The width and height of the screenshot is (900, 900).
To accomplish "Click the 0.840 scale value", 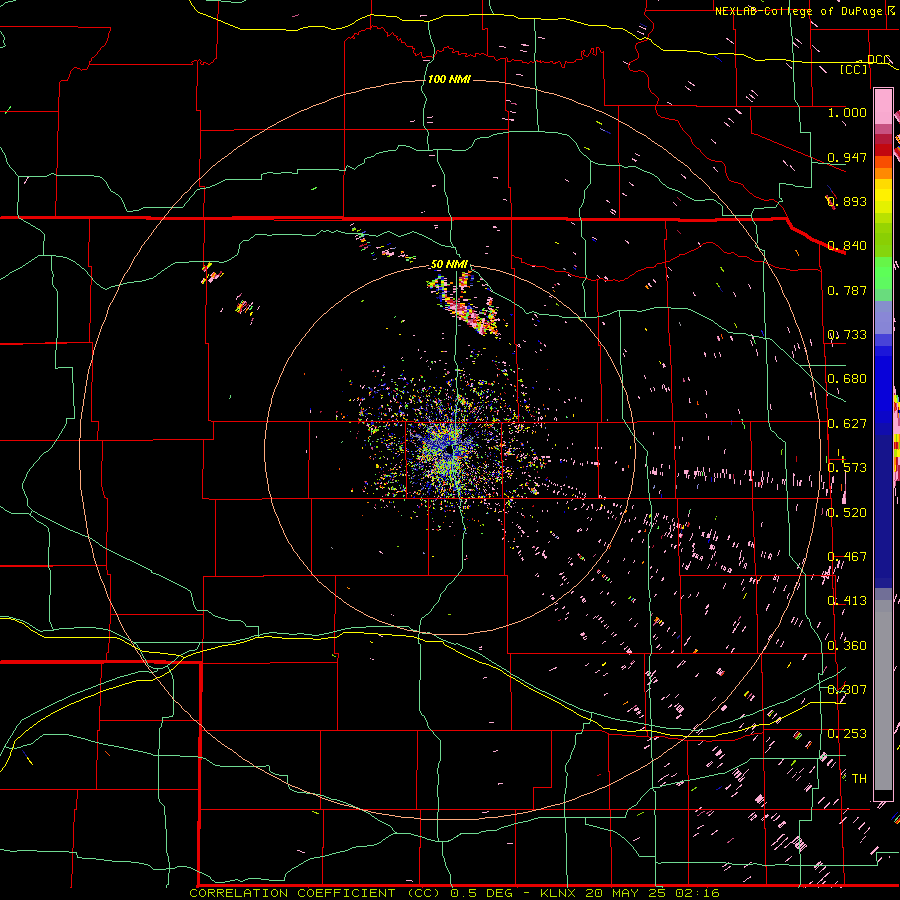I will coord(847,246).
